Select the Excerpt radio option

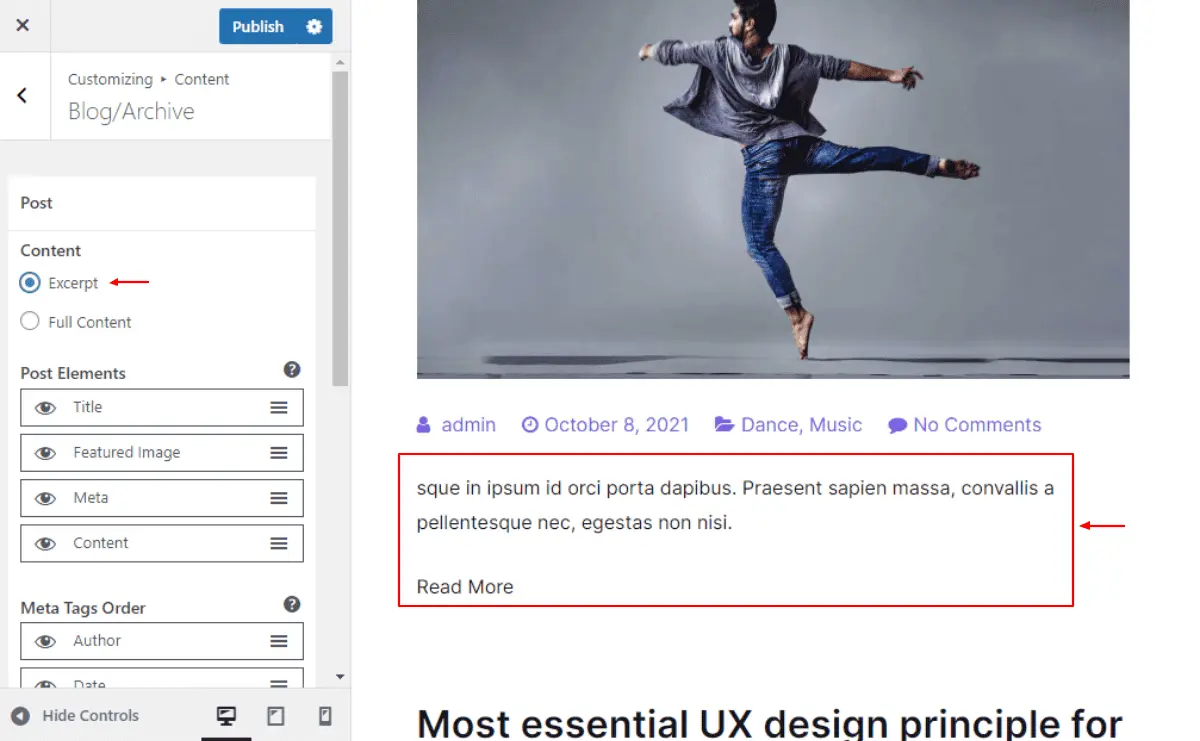[30, 283]
